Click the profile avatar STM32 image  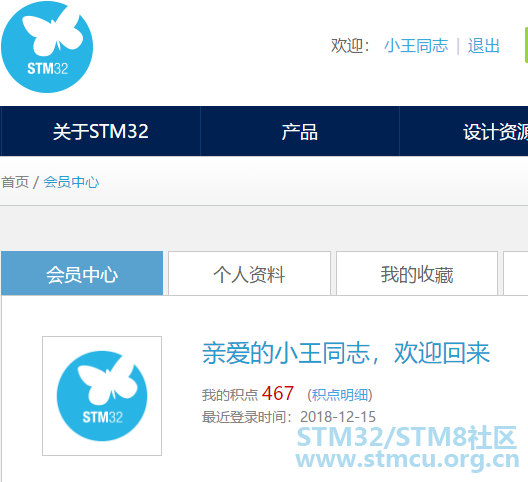point(102,396)
